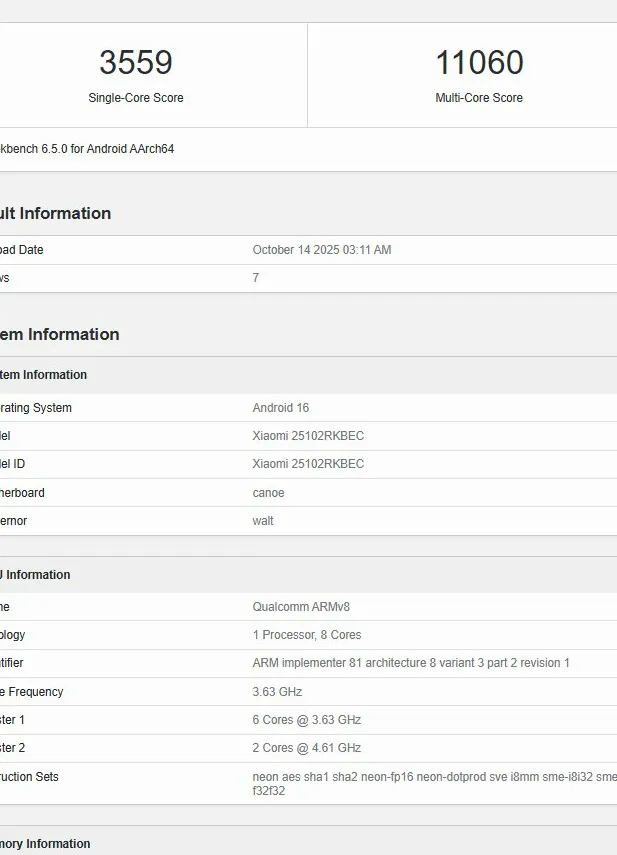Screen dimensions: 617x855
Task: Select the Multi-Core Score label
Action: 479,98
